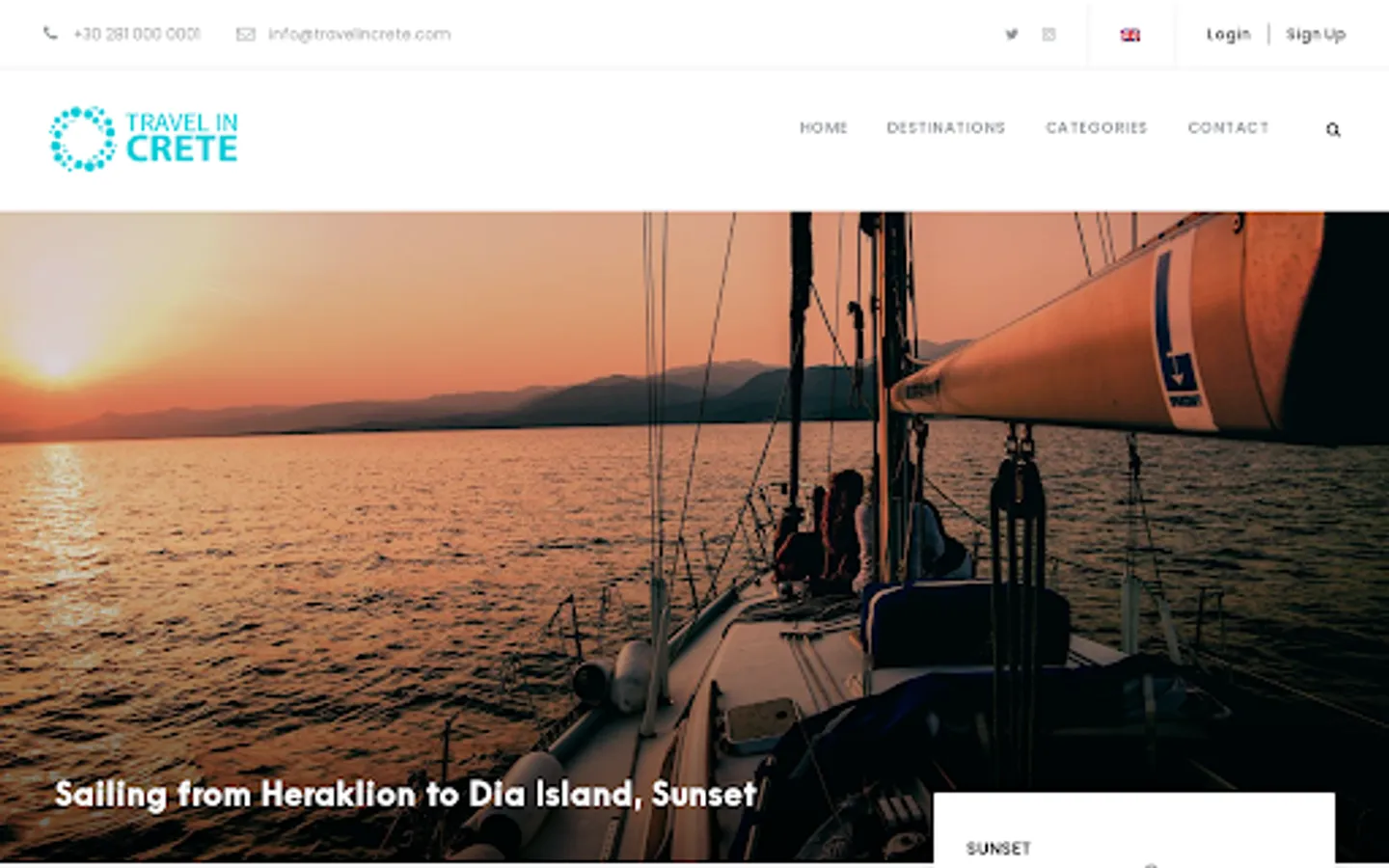Click the circular dotted logo emblem

click(x=83, y=139)
